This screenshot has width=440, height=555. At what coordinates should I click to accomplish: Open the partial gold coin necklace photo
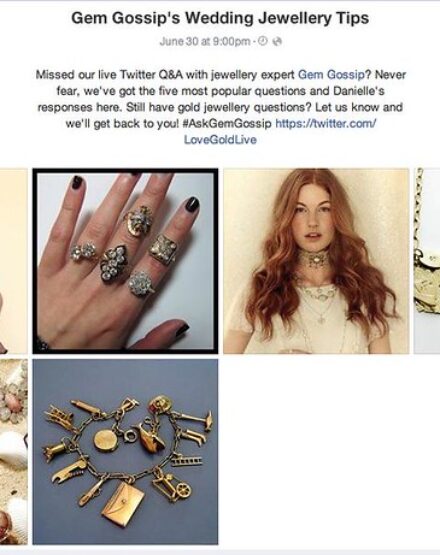click(x=427, y=261)
